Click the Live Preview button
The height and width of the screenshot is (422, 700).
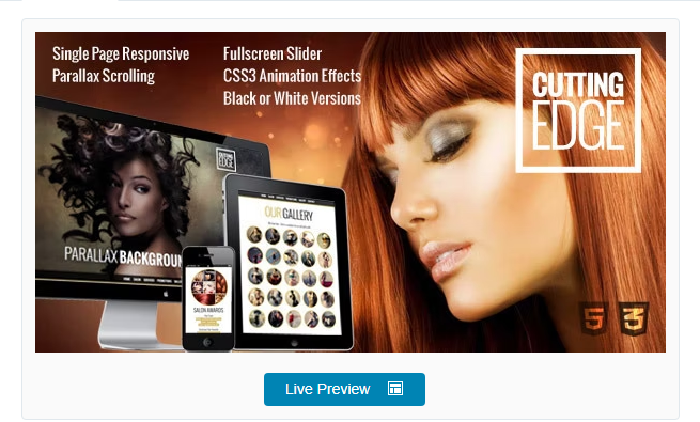click(x=344, y=389)
